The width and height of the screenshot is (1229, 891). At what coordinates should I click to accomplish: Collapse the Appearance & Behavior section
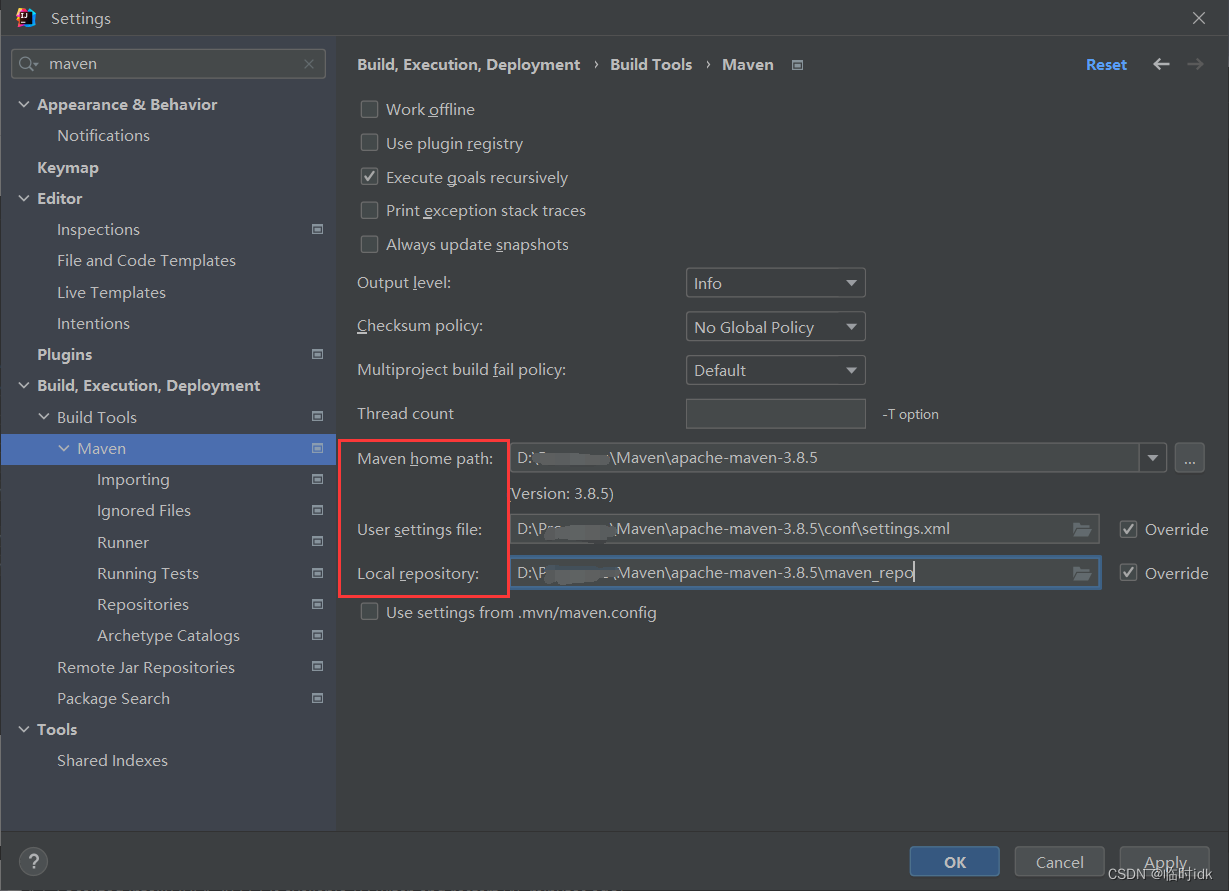tap(25, 105)
